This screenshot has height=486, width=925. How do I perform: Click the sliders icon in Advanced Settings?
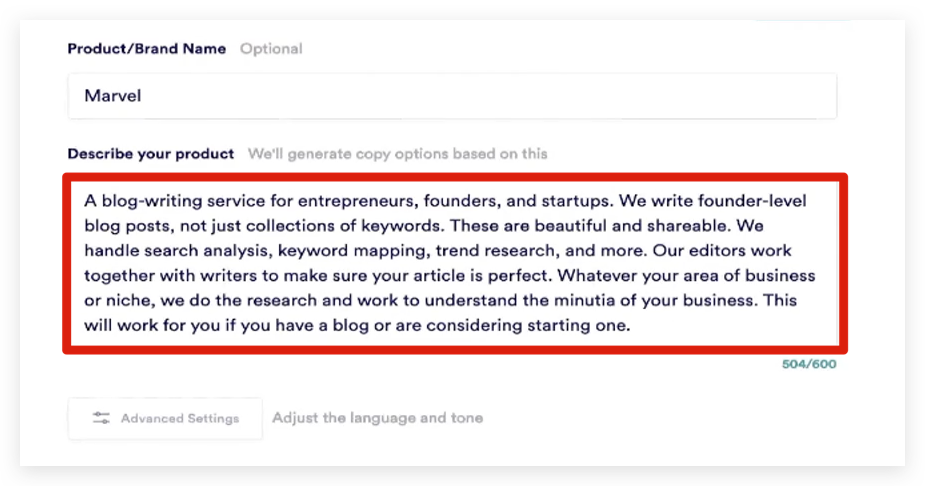[101, 418]
